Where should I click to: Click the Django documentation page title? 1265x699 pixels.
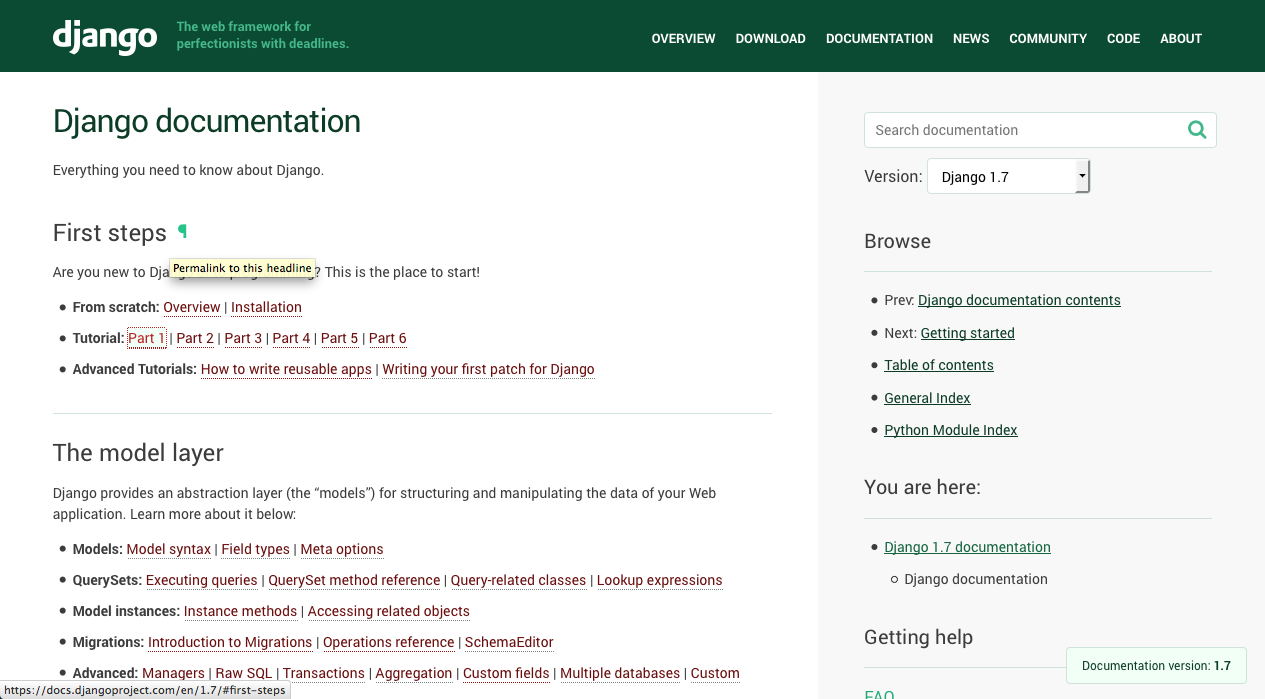(x=207, y=121)
